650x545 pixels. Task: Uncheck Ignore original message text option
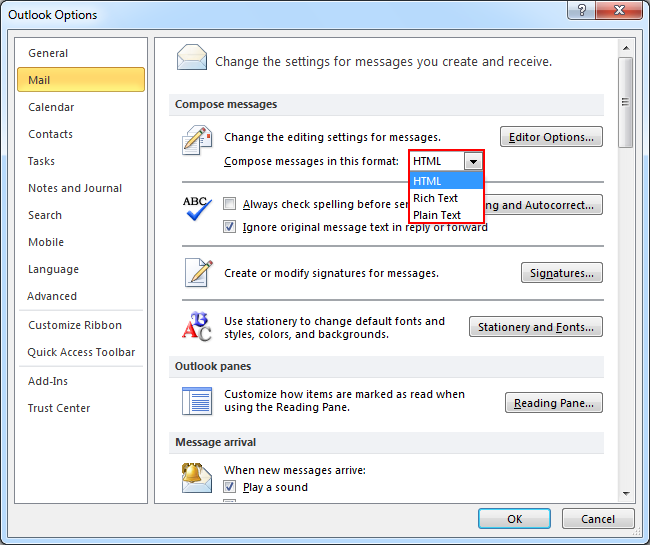coord(229,227)
